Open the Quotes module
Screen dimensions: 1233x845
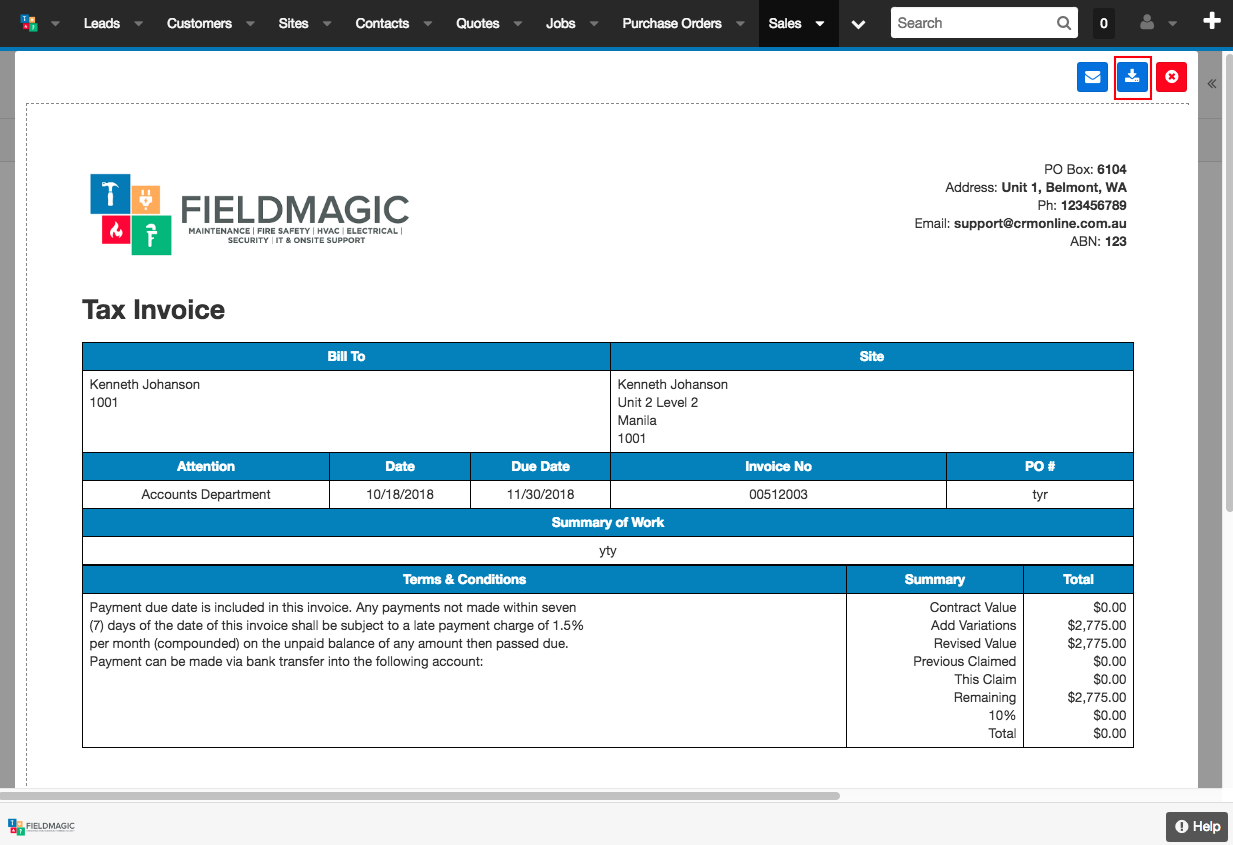pos(478,23)
